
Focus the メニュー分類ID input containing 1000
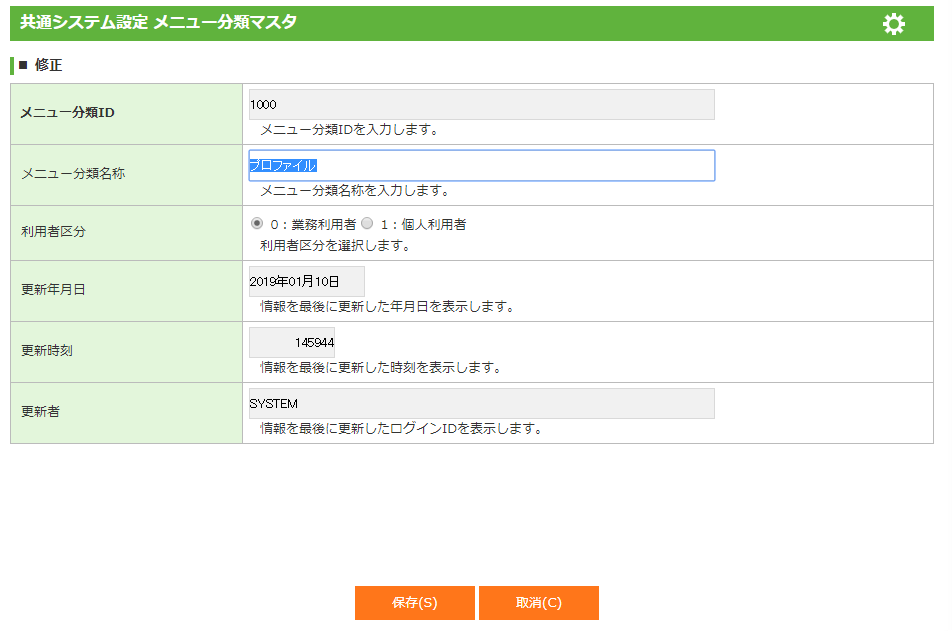(x=481, y=105)
